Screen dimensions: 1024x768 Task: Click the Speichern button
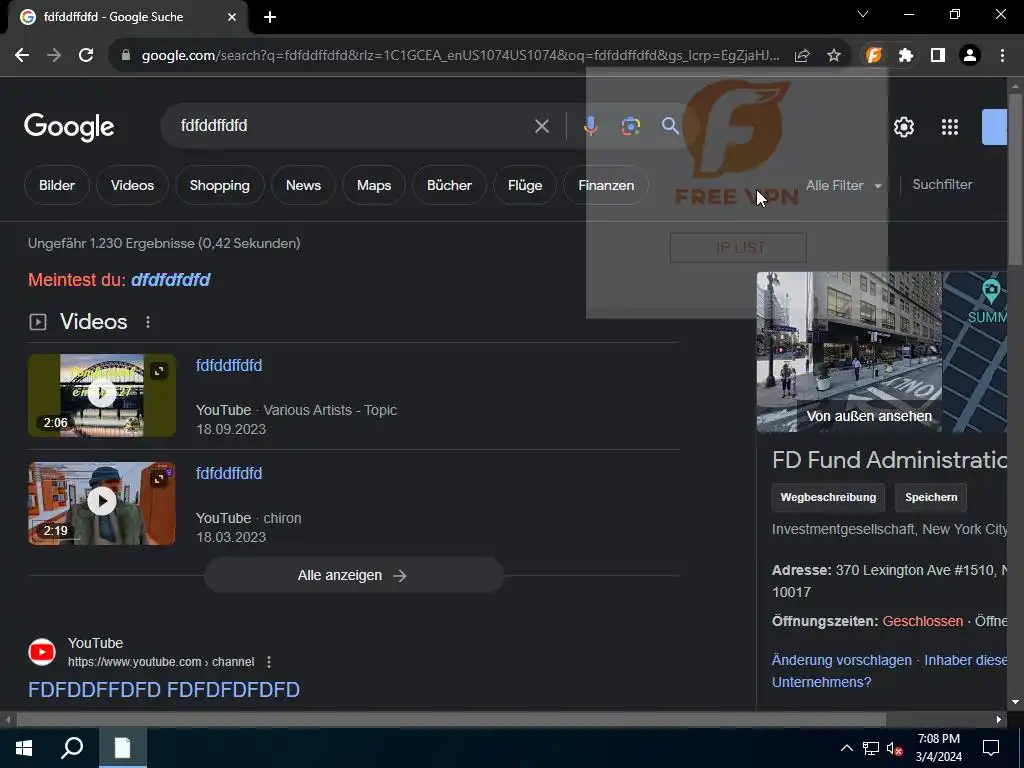point(931,498)
